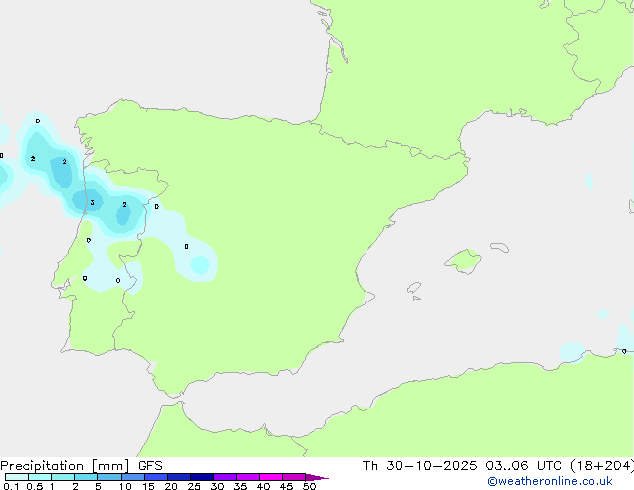This screenshot has width=634, height=490.
Task: Click the 5–10 mm legend swatch
Action: tap(109, 477)
